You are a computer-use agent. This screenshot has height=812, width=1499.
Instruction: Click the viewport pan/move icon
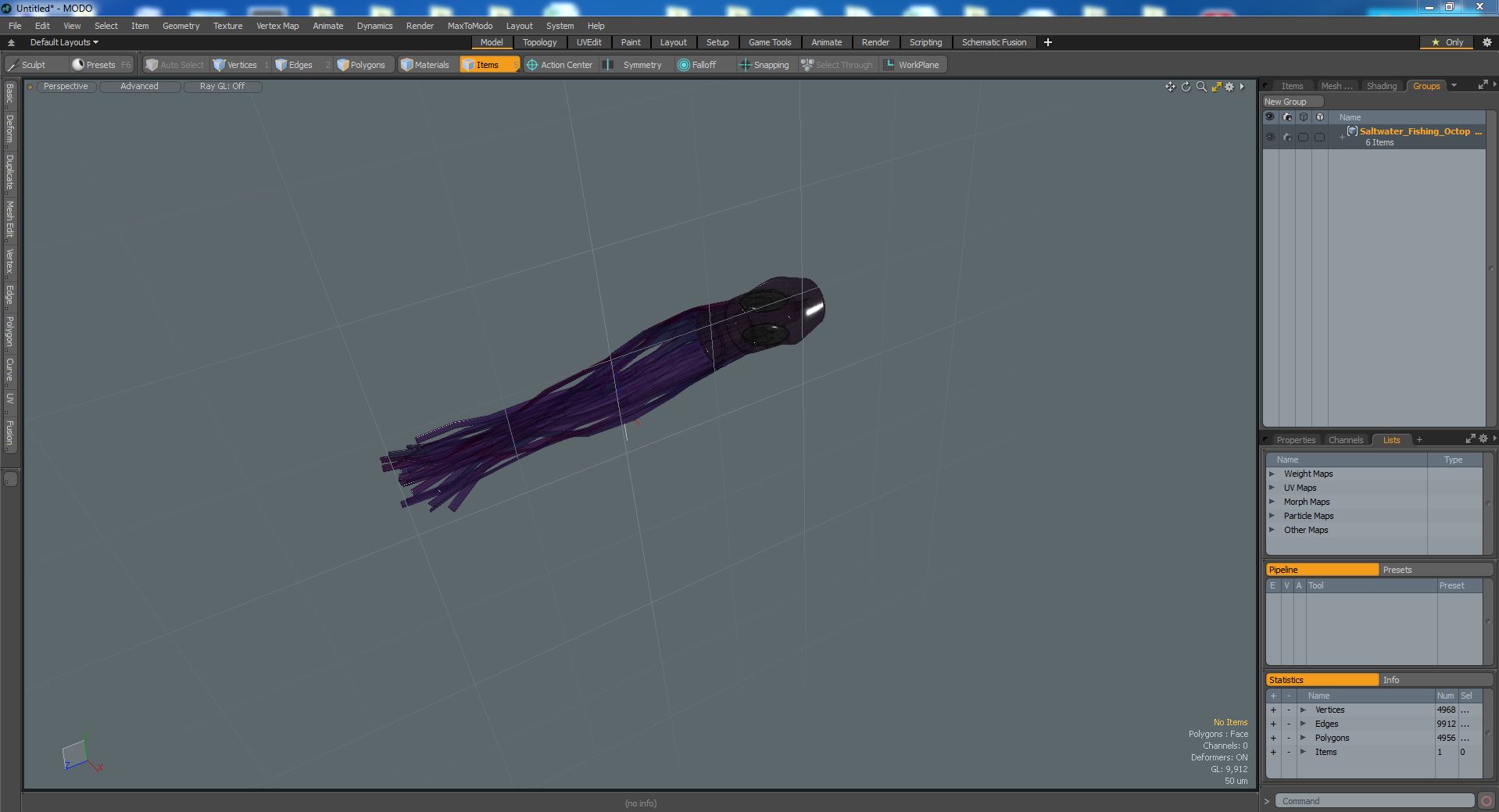coord(1170,87)
